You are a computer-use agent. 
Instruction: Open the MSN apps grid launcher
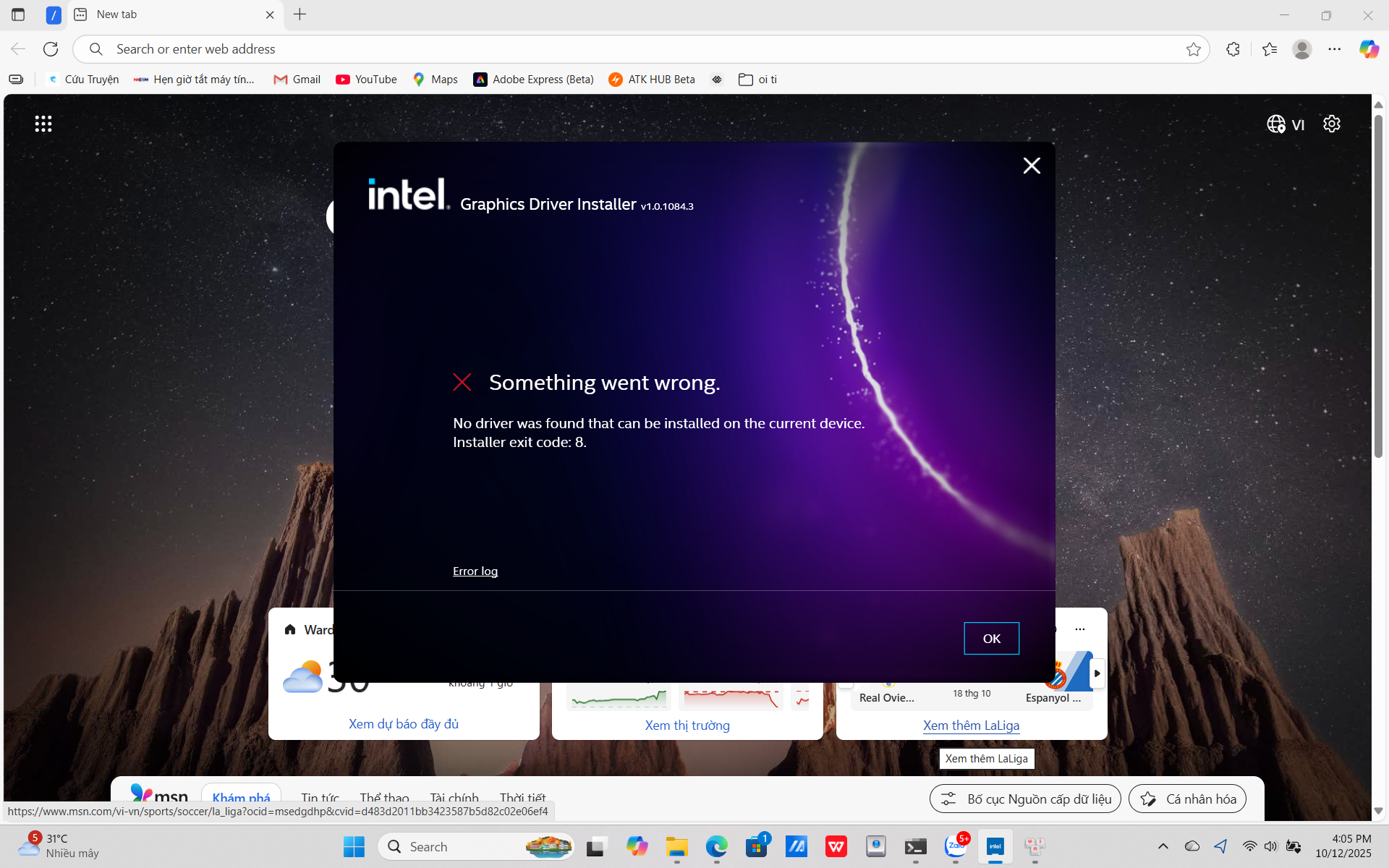click(x=43, y=124)
